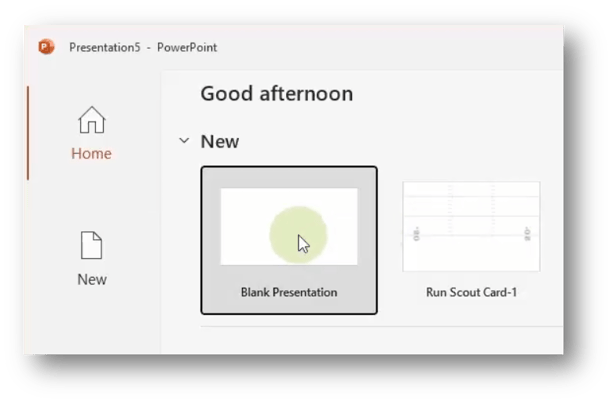Image resolution: width=613 pixels, height=403 pixels.
Task: Click the Presentation5 - PowerPoint title text
Action: [143, 47]
